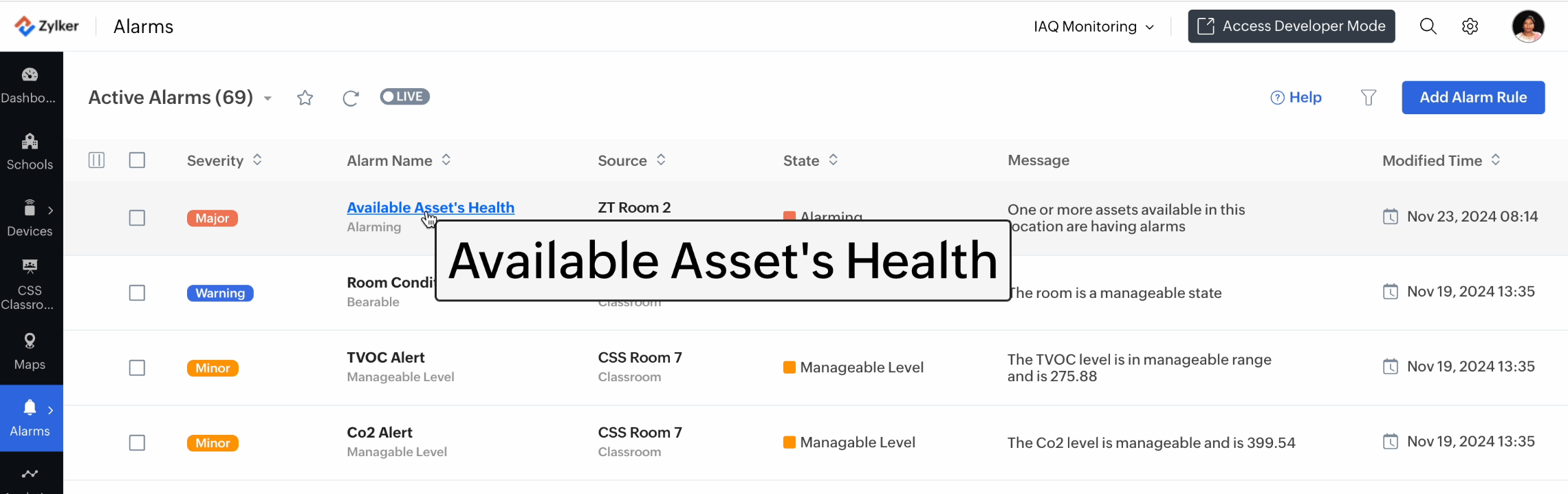The height and width of the screenshot is (494, 1568).
Task: Mark Active Alarms view as favorite star
Action: 305,98
